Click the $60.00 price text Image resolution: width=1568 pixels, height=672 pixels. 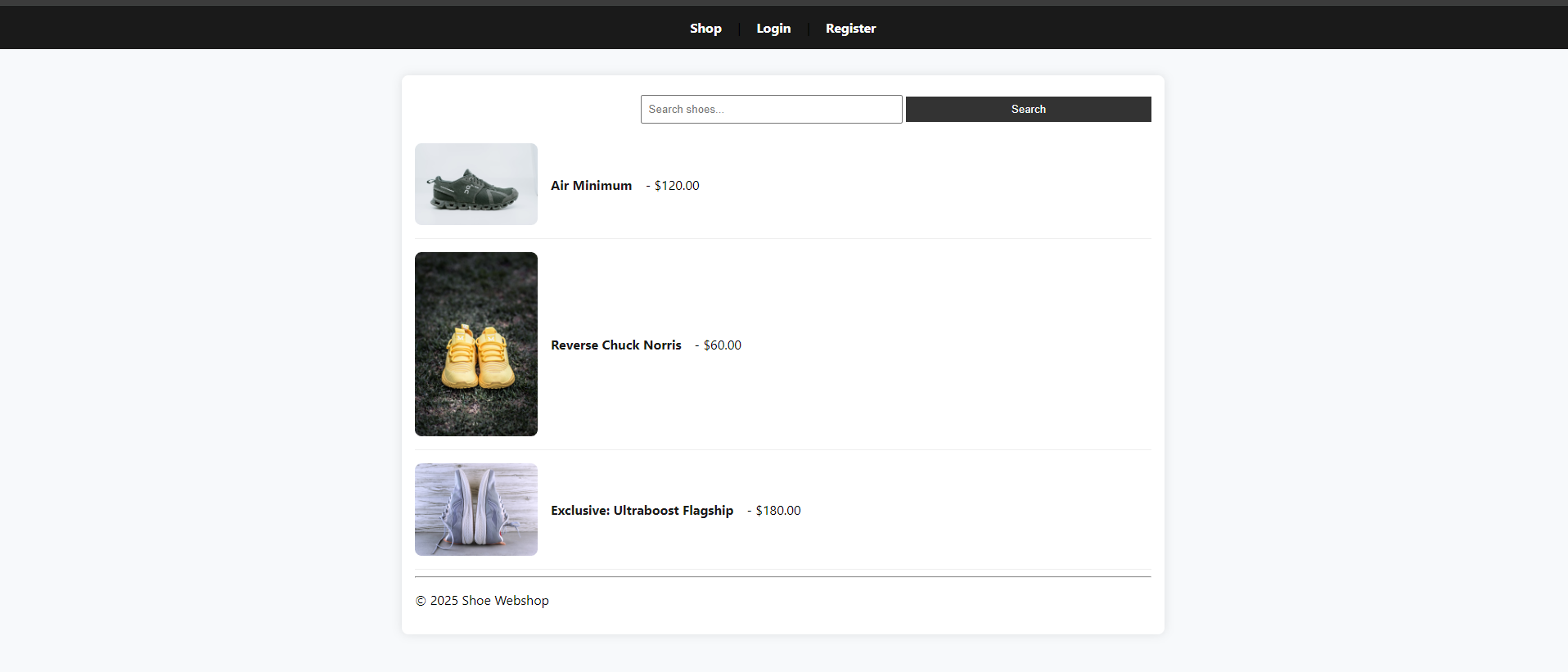tap(722, 345)
